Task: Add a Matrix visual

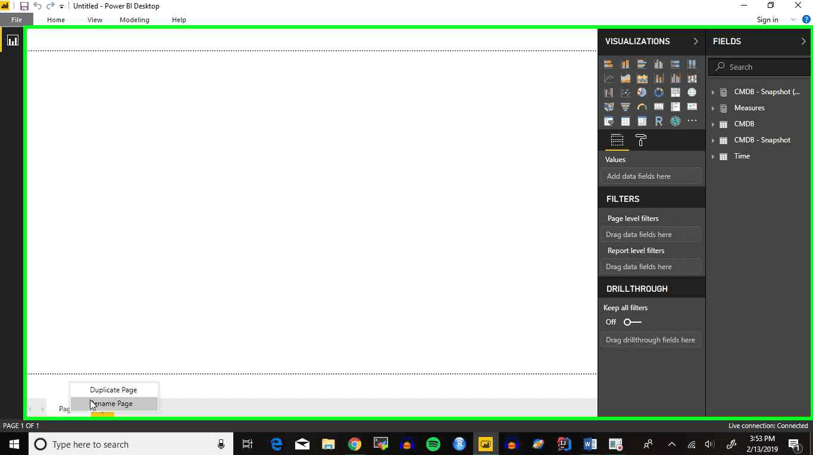Action: [642, 121]
